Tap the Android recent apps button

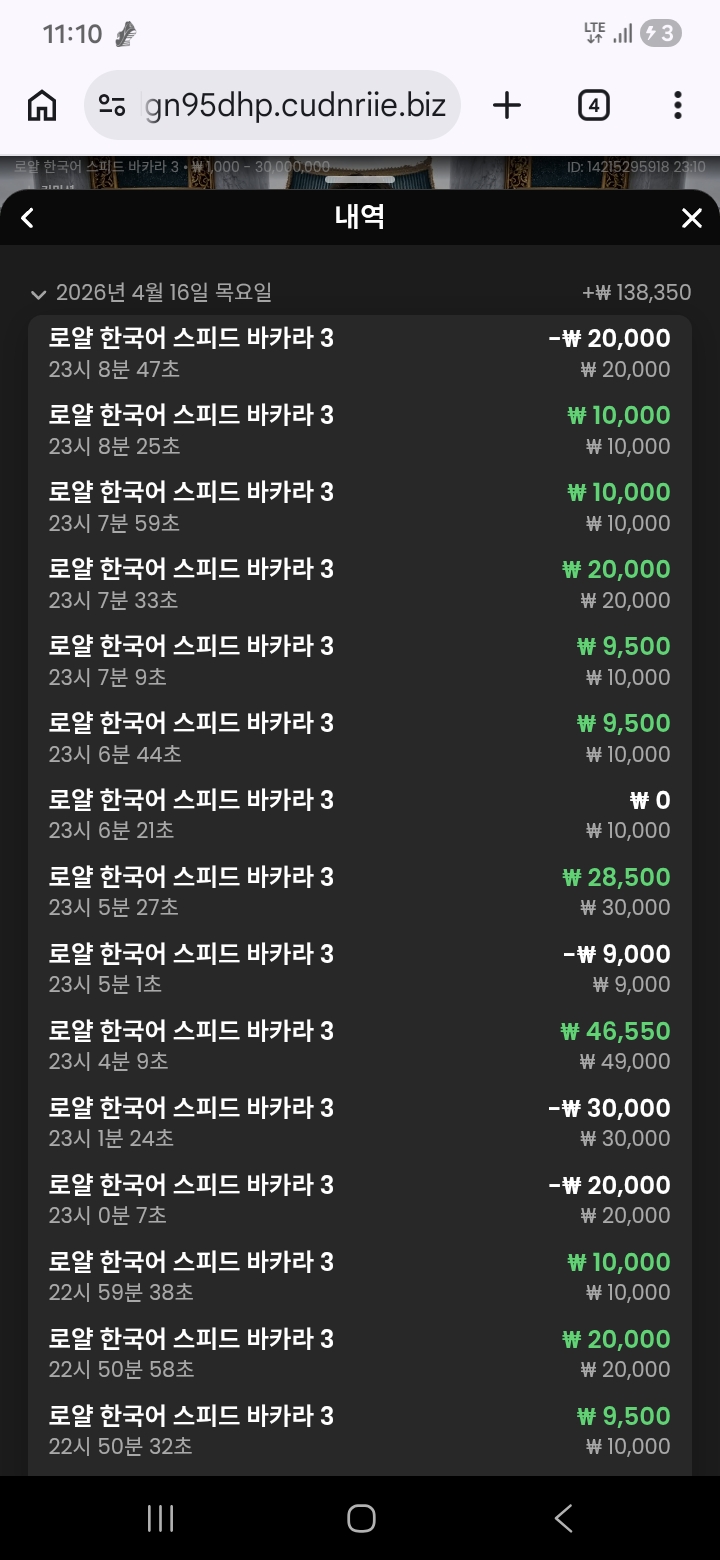pyautogui.click(x=160, y=1518)
